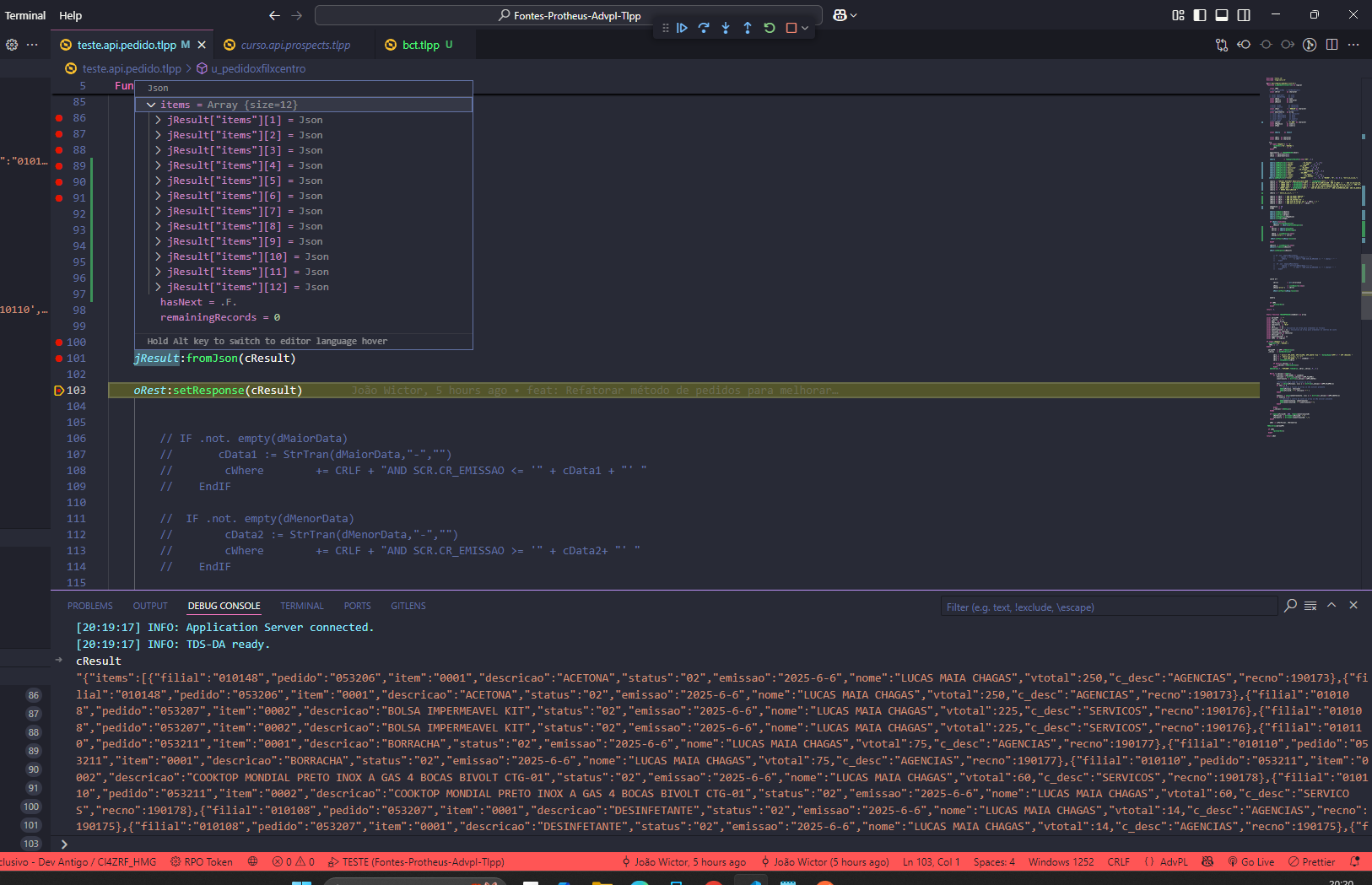
Task: Continue debugging with the Continue button
Action: tap(682, 28)
